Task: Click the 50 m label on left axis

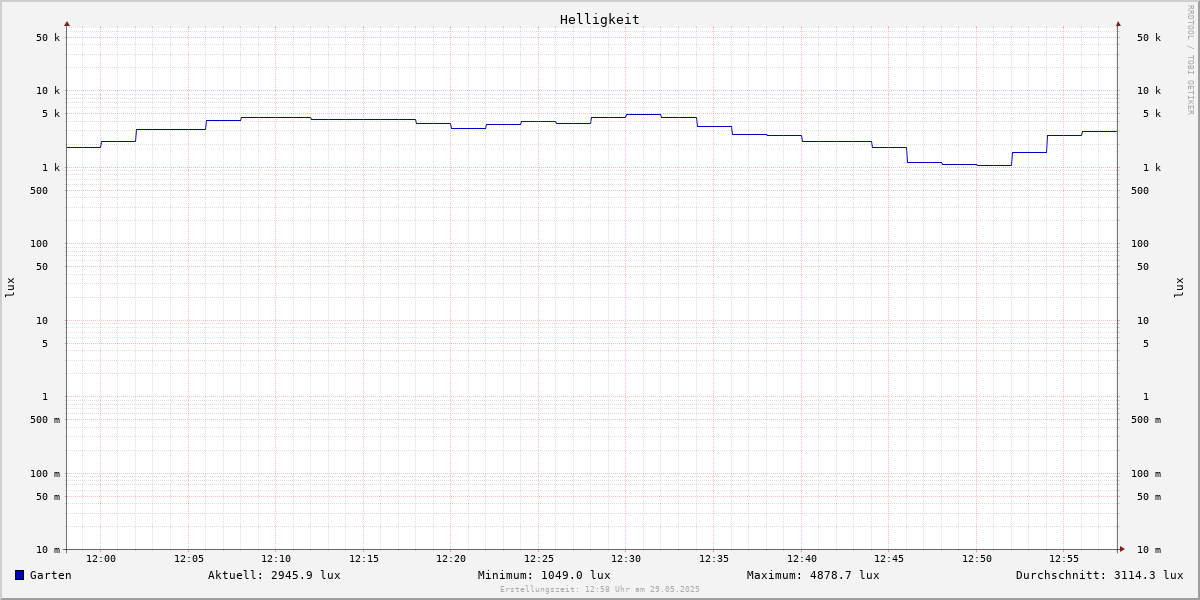Action: pos(48,497)
